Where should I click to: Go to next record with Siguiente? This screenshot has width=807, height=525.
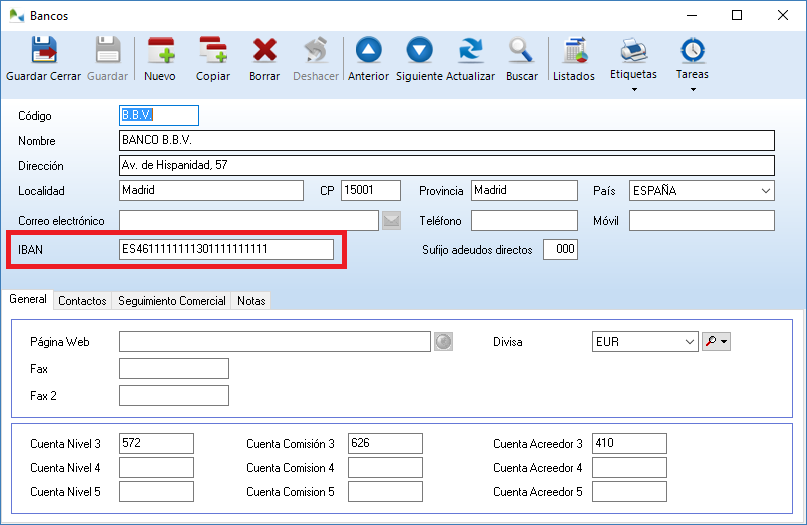[419, 52]
